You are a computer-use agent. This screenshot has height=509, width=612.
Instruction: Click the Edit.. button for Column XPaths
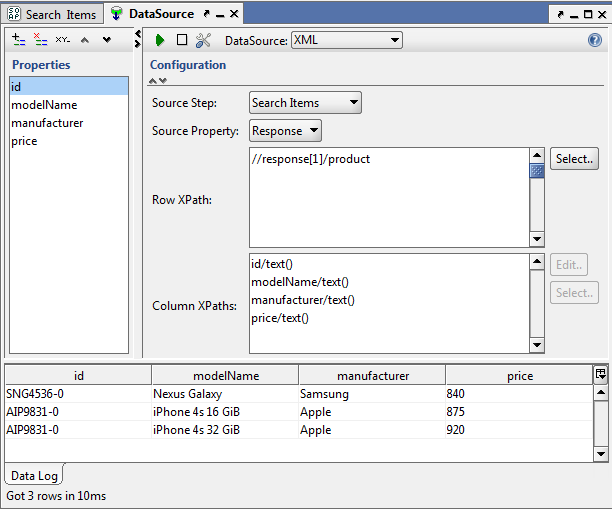pos(569,265)
